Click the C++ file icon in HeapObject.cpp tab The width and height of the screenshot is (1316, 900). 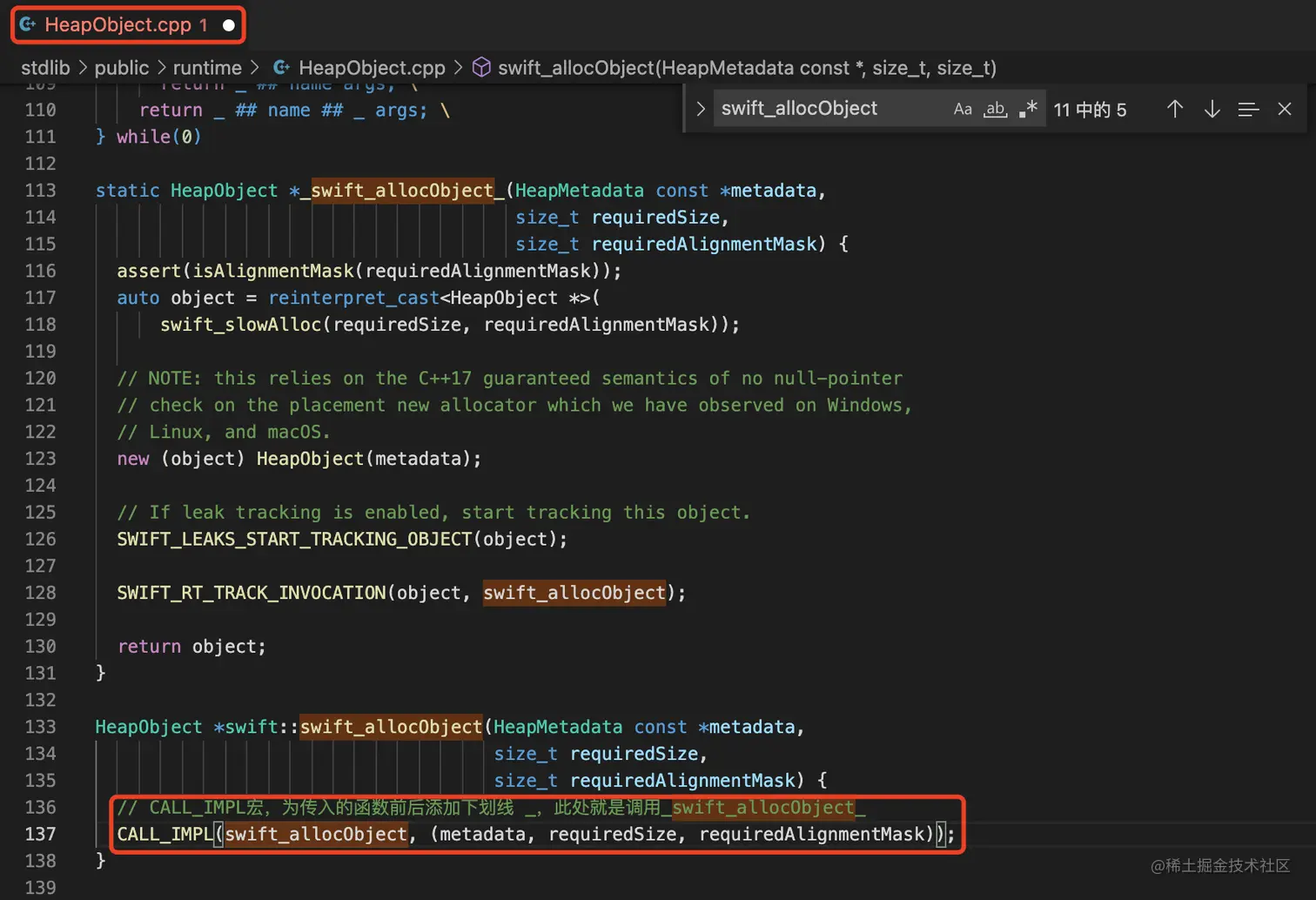[x=28, y=24]
